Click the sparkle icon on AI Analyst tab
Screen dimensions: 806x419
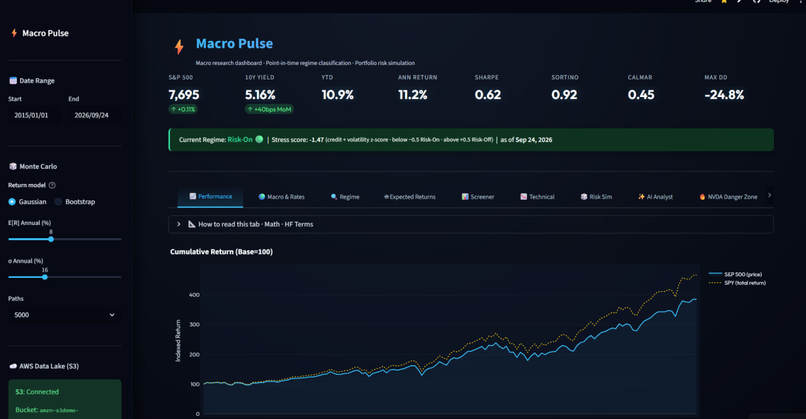pos(642,197)
